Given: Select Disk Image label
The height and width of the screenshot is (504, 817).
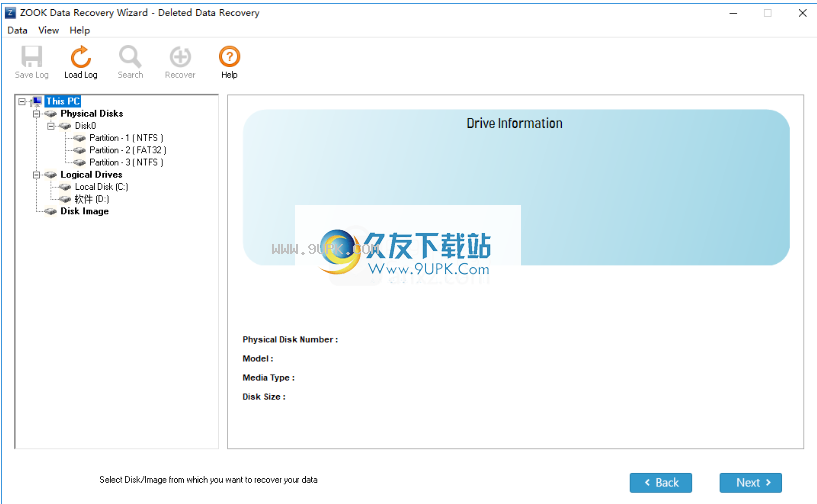Looking at the screenshot, I should 84,211.
